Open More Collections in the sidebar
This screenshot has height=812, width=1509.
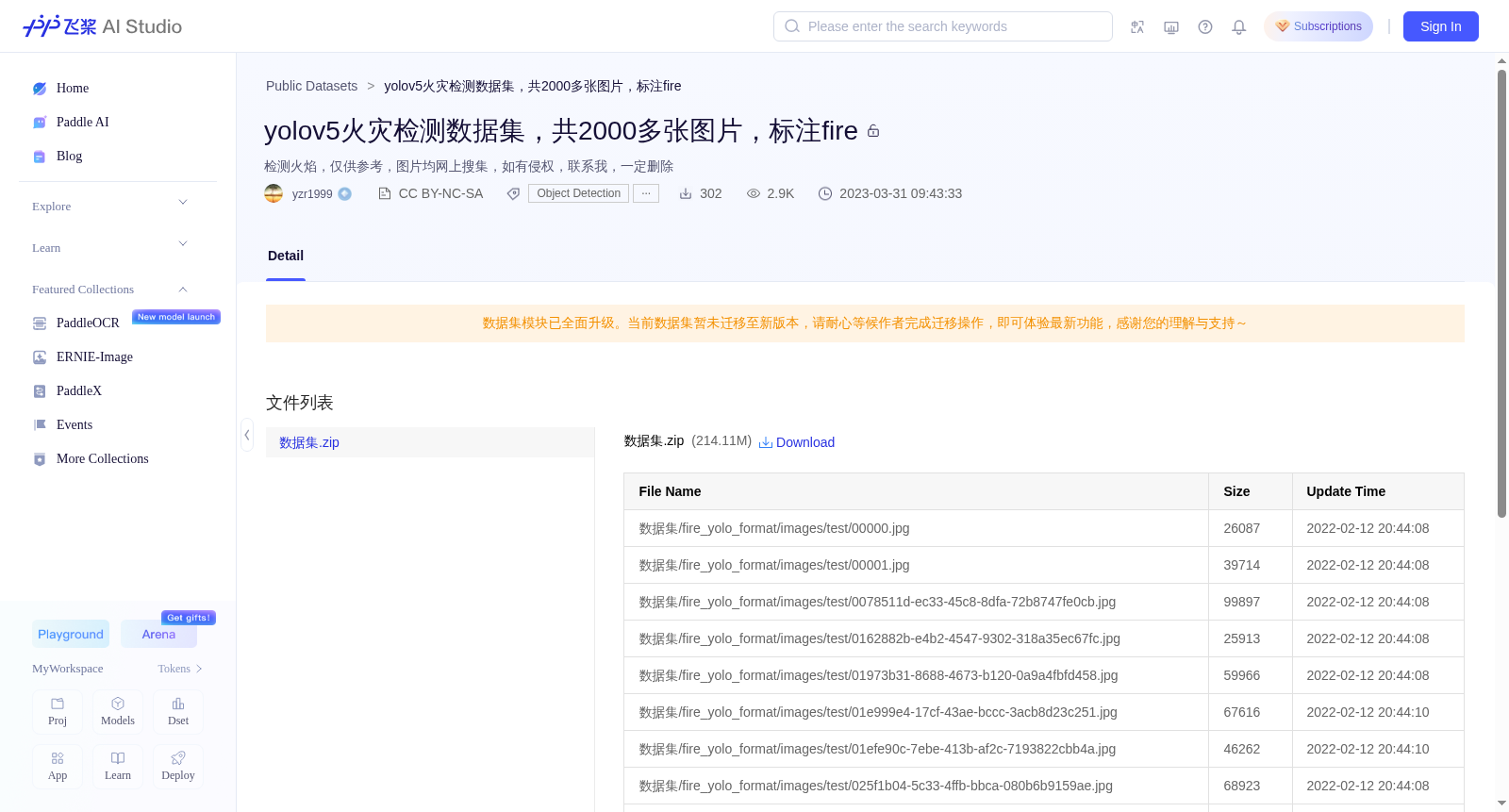pyautogui.click(x=103, y=459)
